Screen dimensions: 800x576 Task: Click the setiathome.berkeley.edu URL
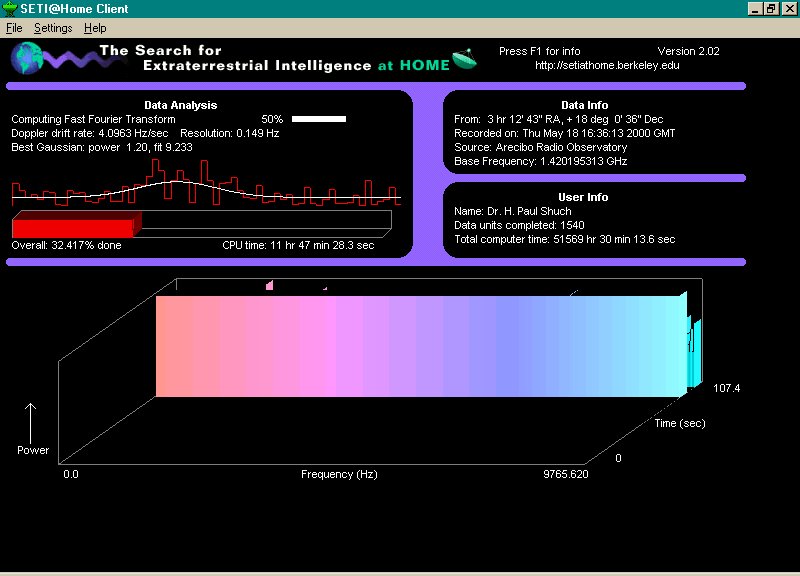[607, 65]
